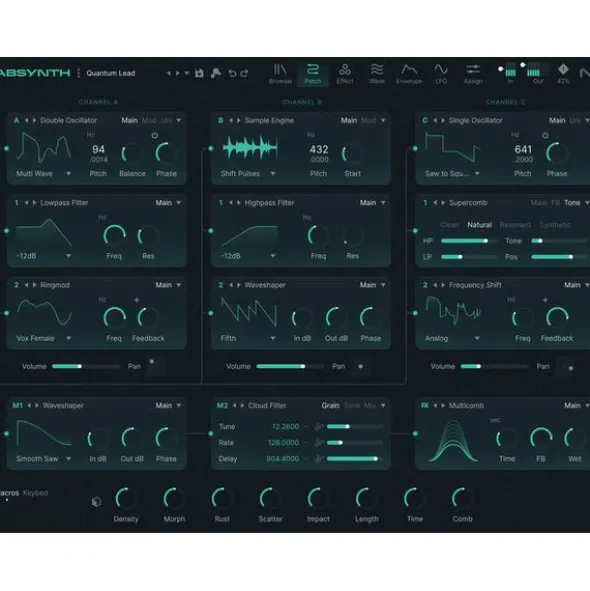Switch Double Oscillator to the Uni tab

pyautogui.click(x=166, y=120)
